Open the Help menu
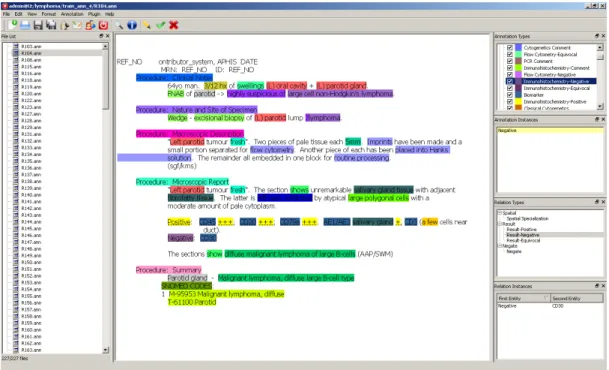 [110, 14]
